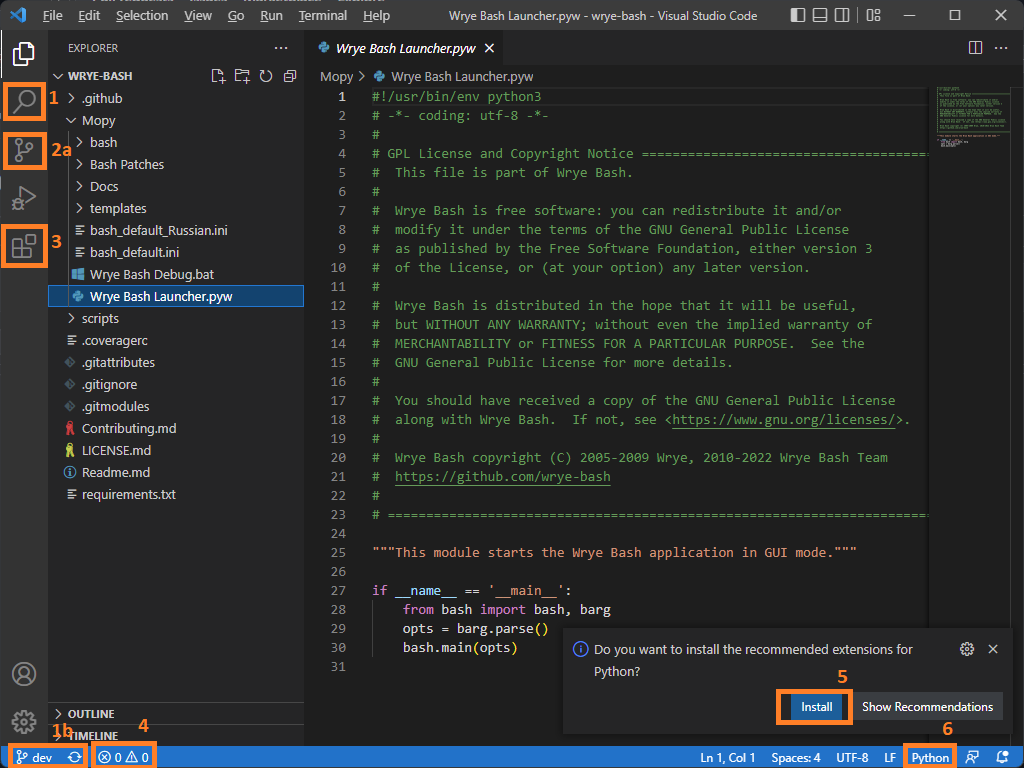Open the Run menu
Image resolution: width=1024 pixels, height=768 pixels.
coord(271,15)
